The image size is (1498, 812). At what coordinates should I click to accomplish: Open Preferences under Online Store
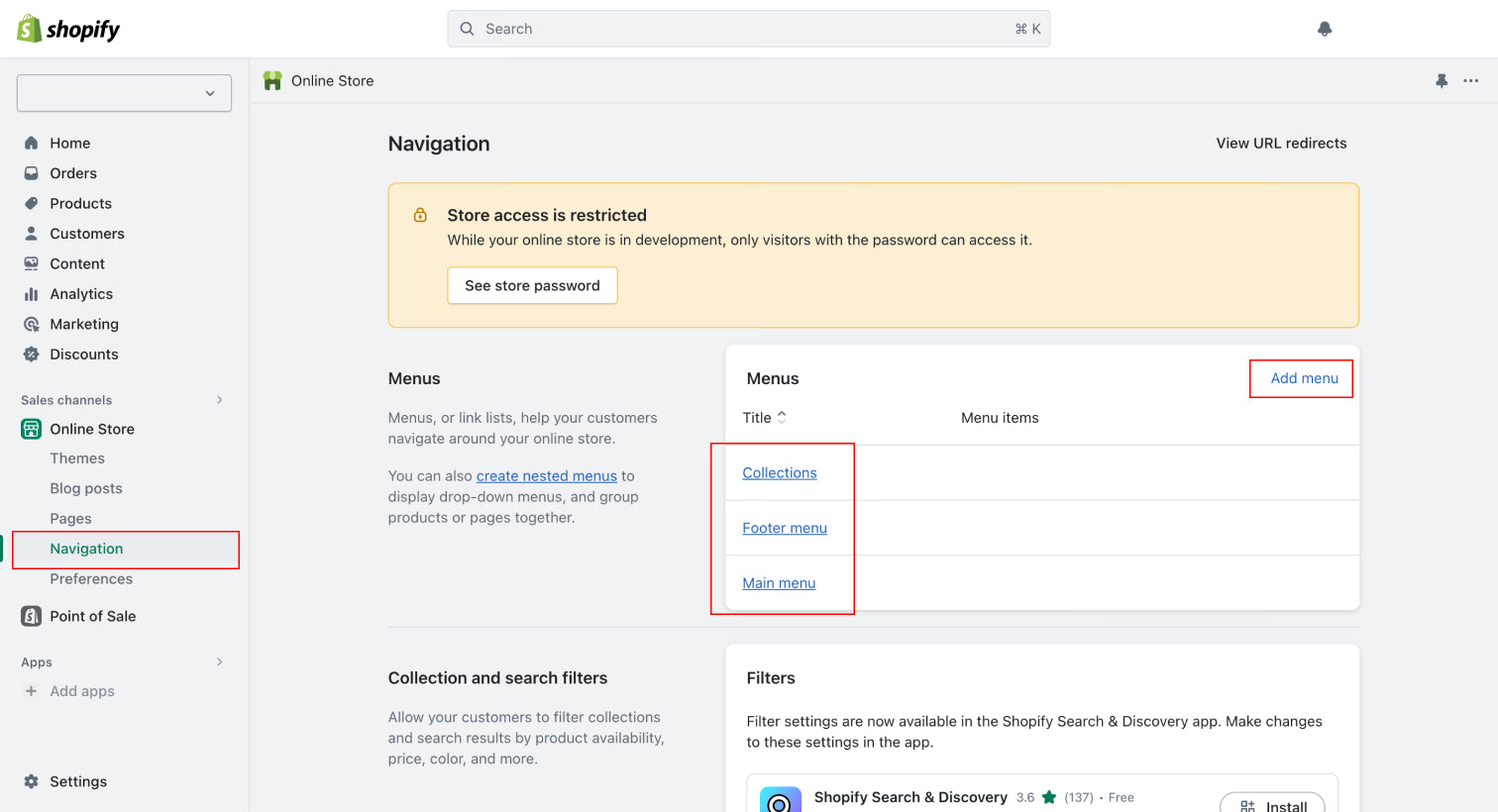pos(91,579)
